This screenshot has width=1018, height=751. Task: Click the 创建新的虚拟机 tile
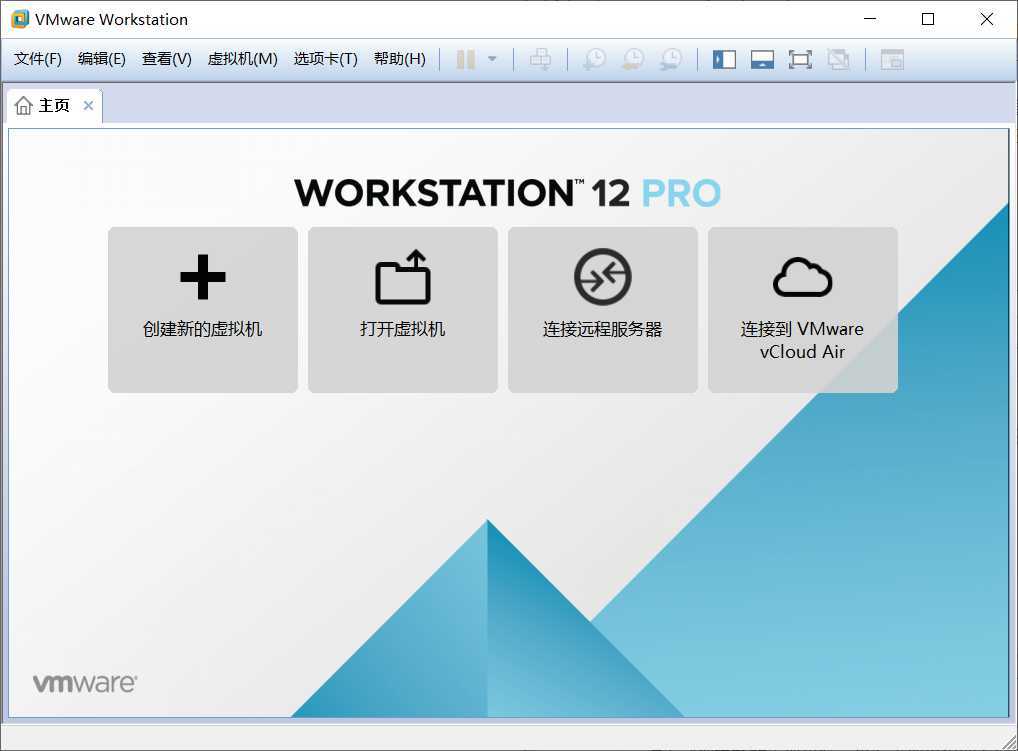pos(203,310)
